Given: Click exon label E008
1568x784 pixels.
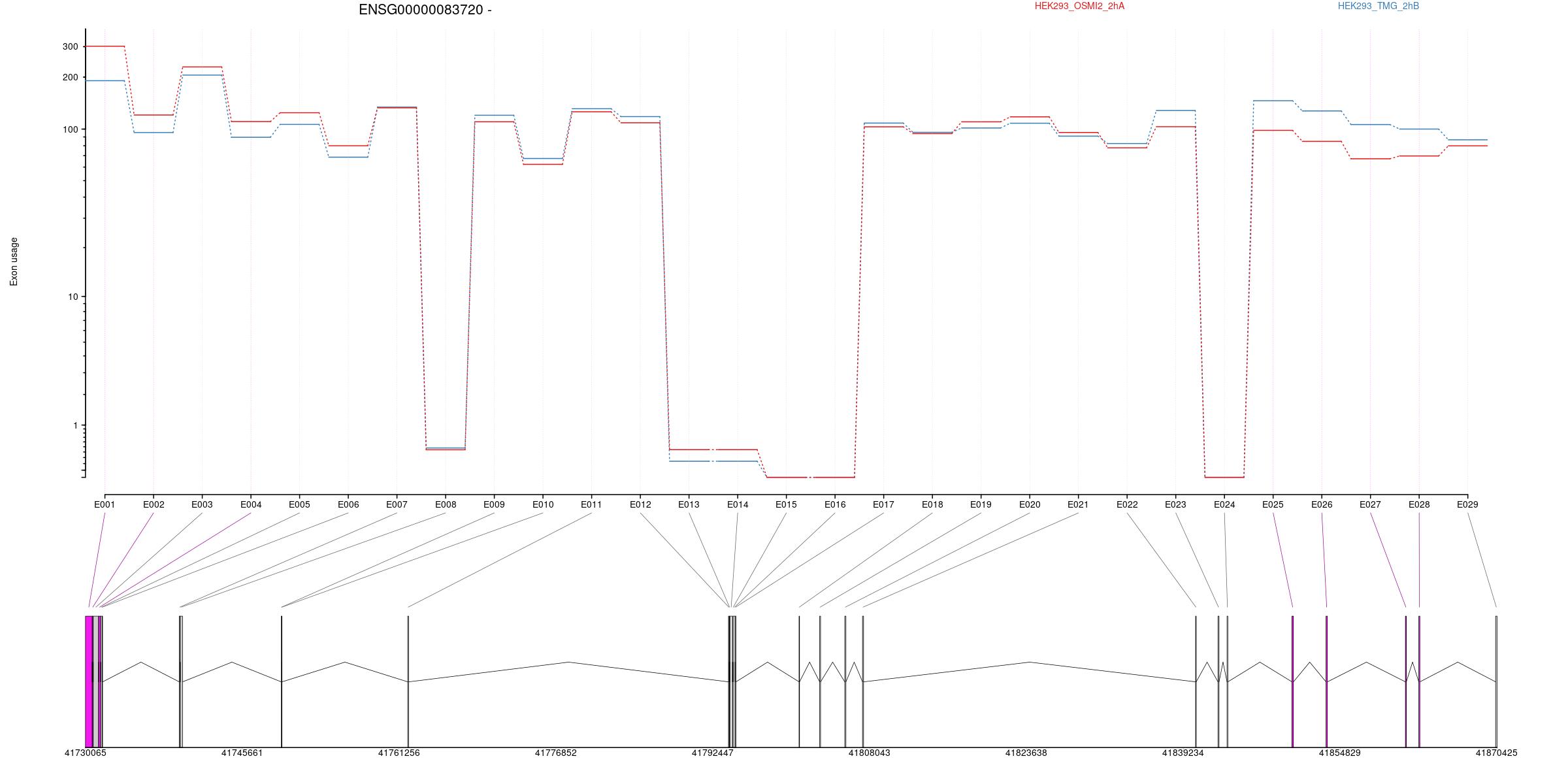Looking at the screenshot, I should coord(446,504).
